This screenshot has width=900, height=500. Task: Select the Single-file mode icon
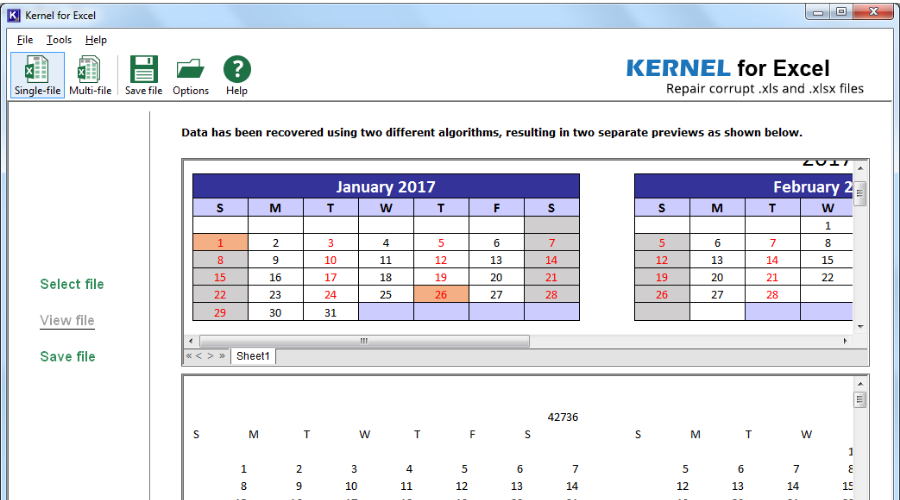point(37,75)
